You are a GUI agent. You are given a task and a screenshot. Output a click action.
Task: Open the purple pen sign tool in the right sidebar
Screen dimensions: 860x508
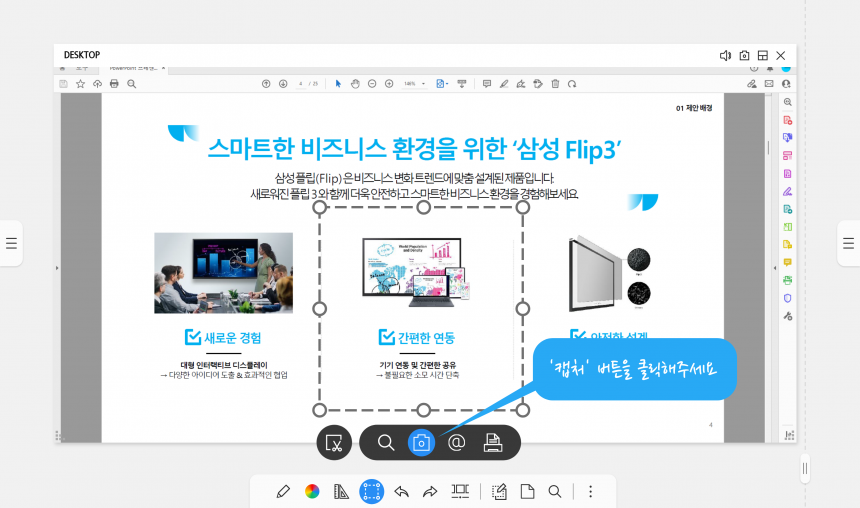(788, 191)
